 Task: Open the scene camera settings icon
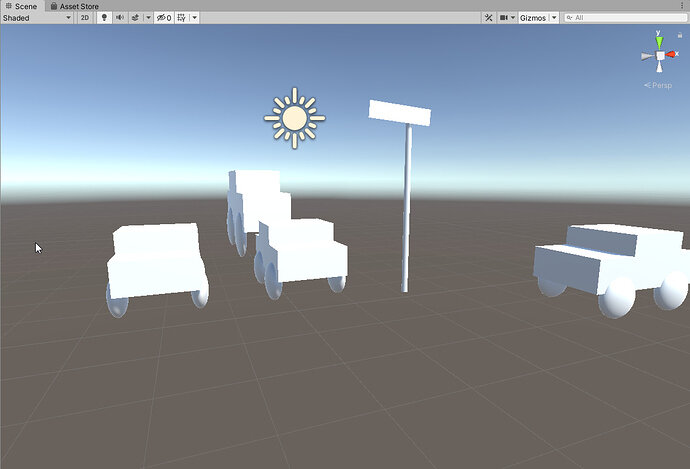point(503,18)
